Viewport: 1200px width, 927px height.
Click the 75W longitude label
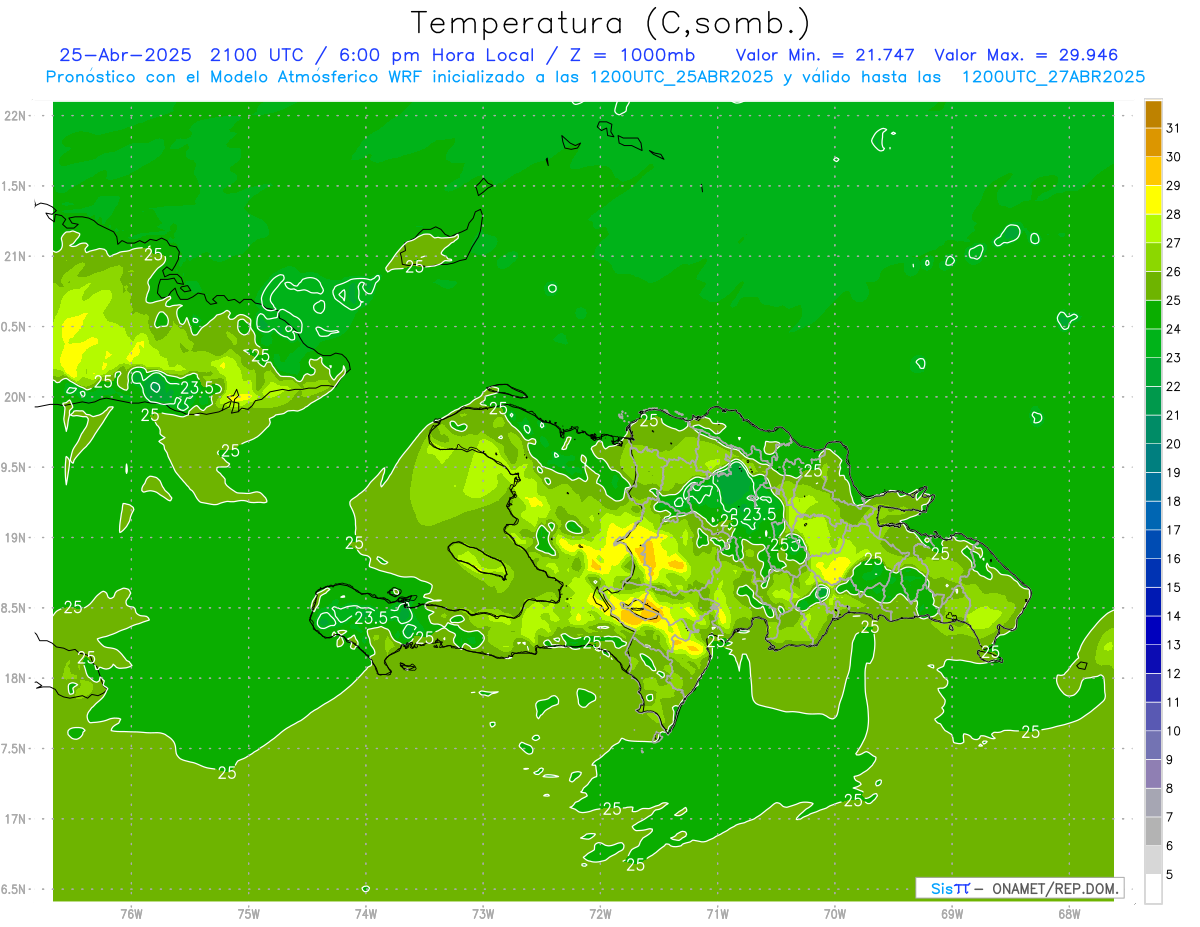(x=248, y=913)
